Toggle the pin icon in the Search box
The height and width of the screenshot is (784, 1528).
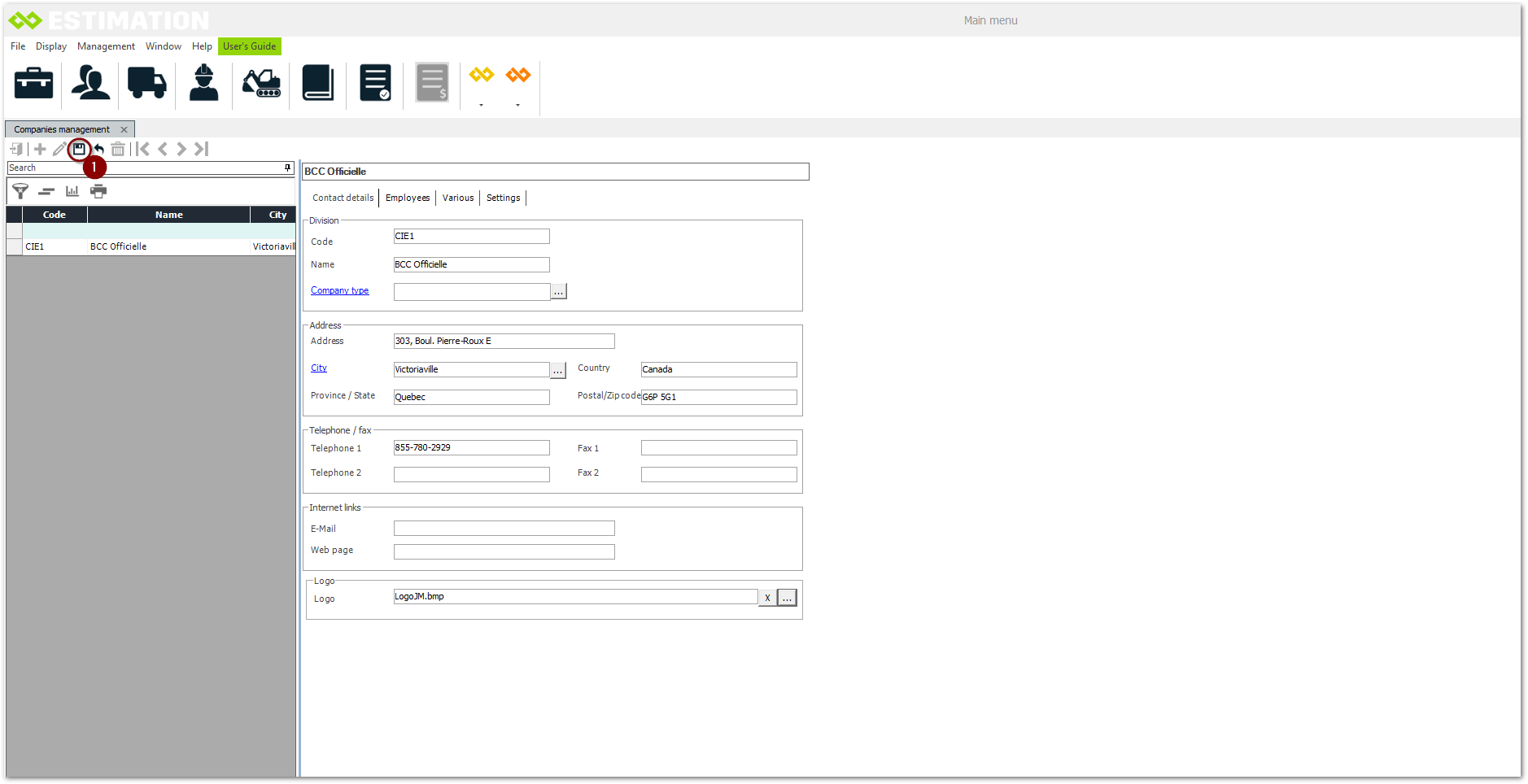pyautogui.click(x=287, y=168)
